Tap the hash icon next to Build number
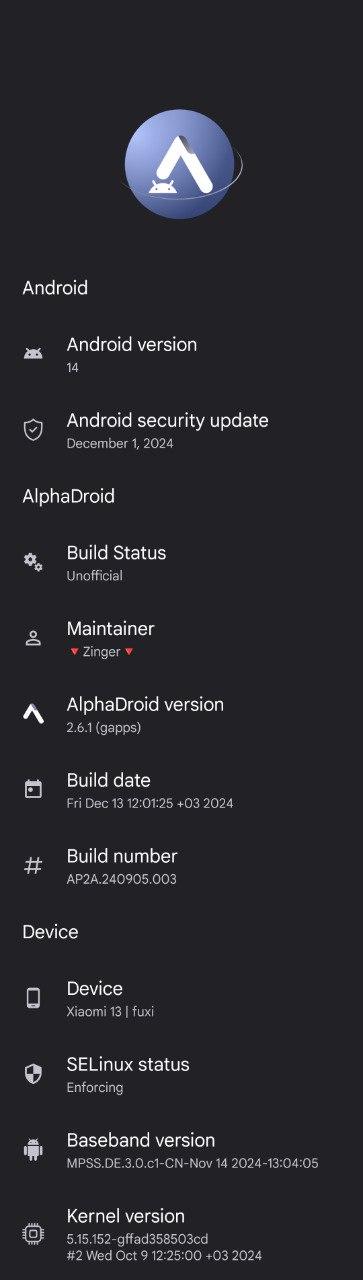The height and width of the screenshot is (1280, 363). pos(33,866)
